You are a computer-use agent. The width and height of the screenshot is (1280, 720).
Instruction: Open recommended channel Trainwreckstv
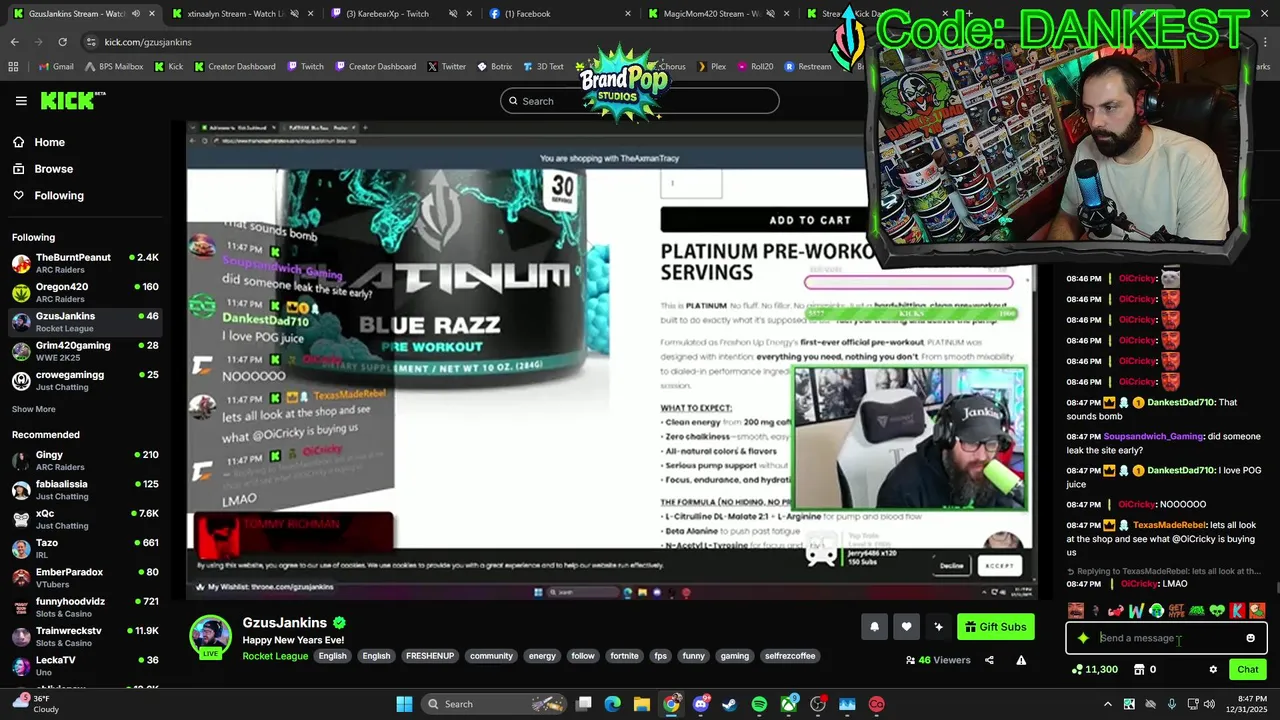click(x=85, y=636)
